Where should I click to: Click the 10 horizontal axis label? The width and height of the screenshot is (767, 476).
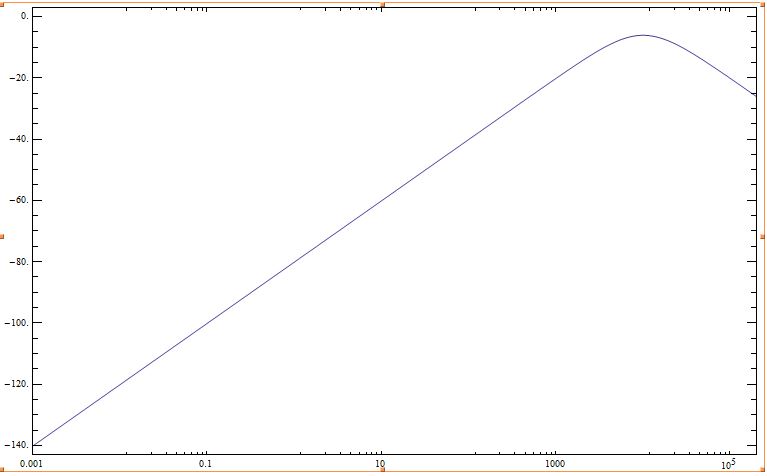[380, 465]
